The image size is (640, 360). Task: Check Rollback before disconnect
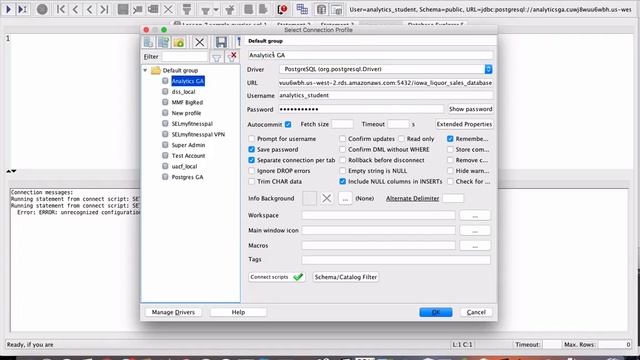[342, 160]
